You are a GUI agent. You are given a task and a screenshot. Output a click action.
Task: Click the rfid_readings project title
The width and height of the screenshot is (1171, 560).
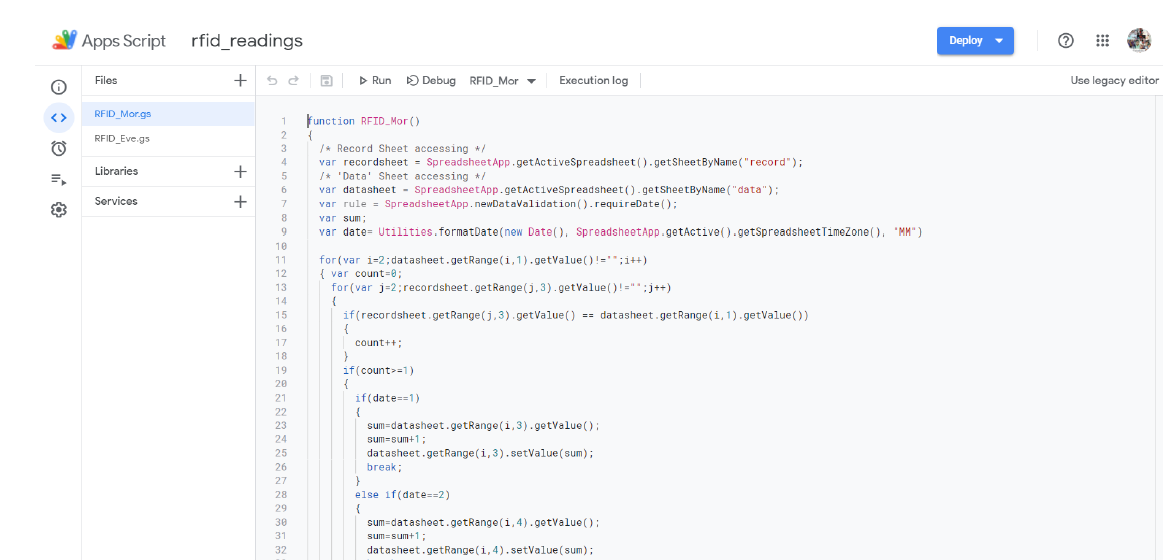tap(247, 41)
